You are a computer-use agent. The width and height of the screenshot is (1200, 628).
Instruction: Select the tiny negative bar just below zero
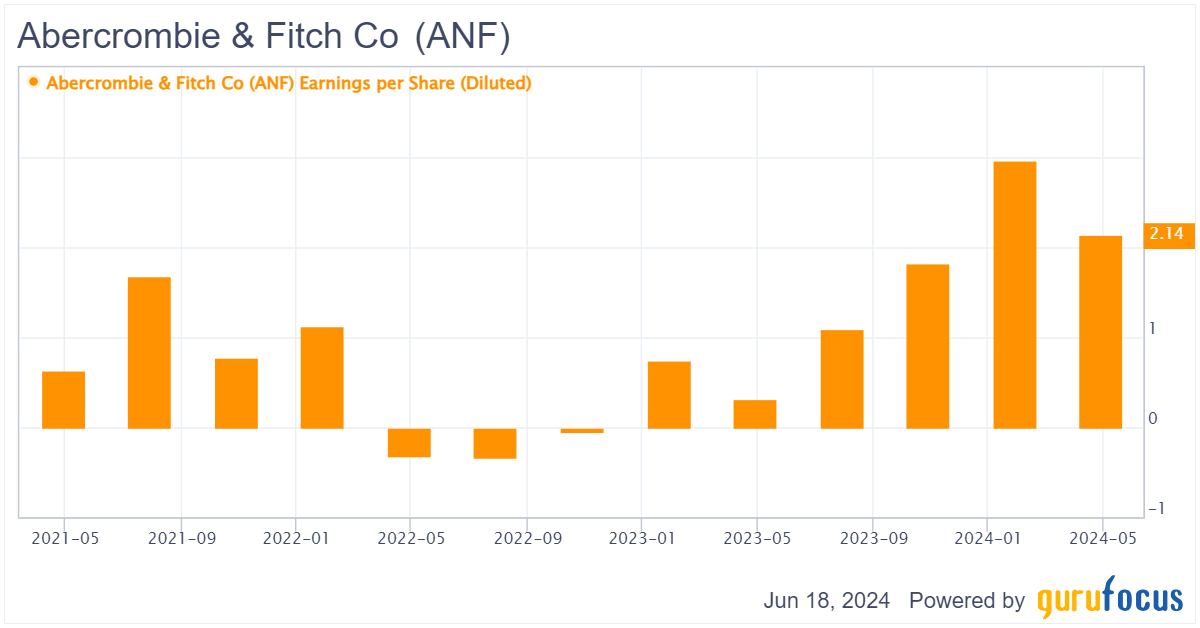coord(582,431)
